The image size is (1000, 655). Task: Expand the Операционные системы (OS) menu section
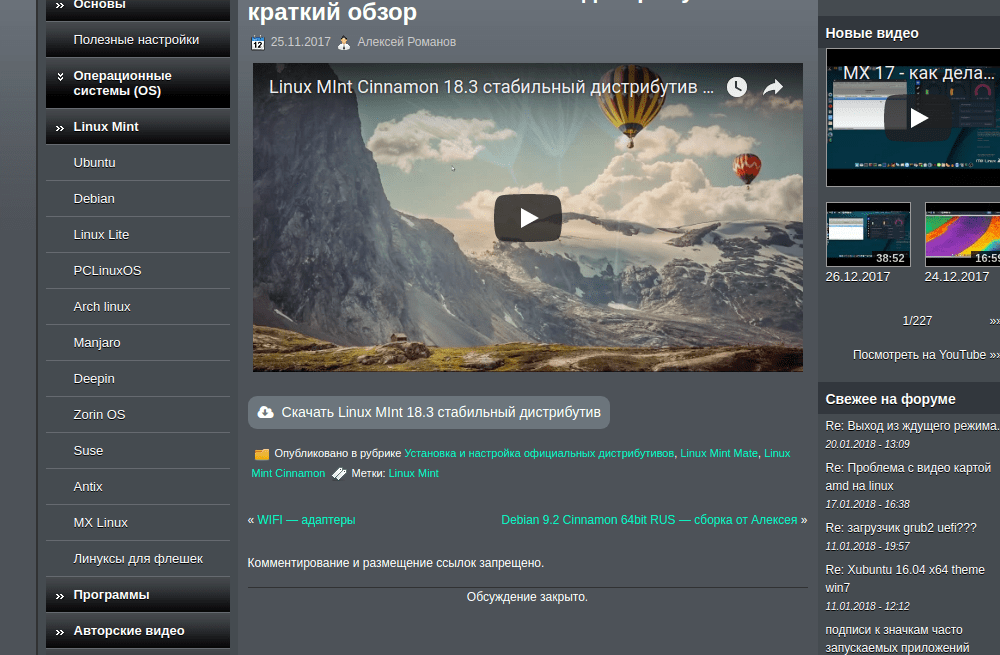(61, 76)
